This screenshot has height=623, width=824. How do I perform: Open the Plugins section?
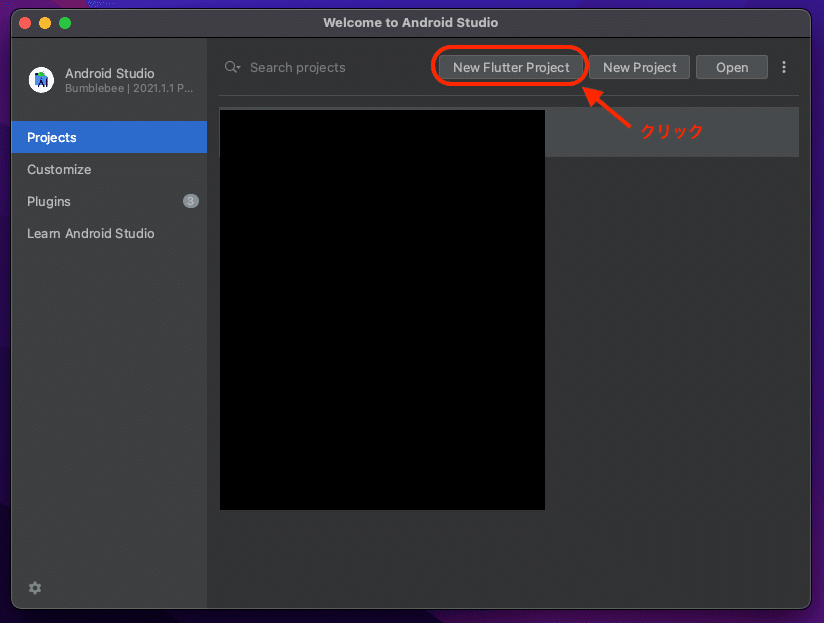tap(109, 201)
